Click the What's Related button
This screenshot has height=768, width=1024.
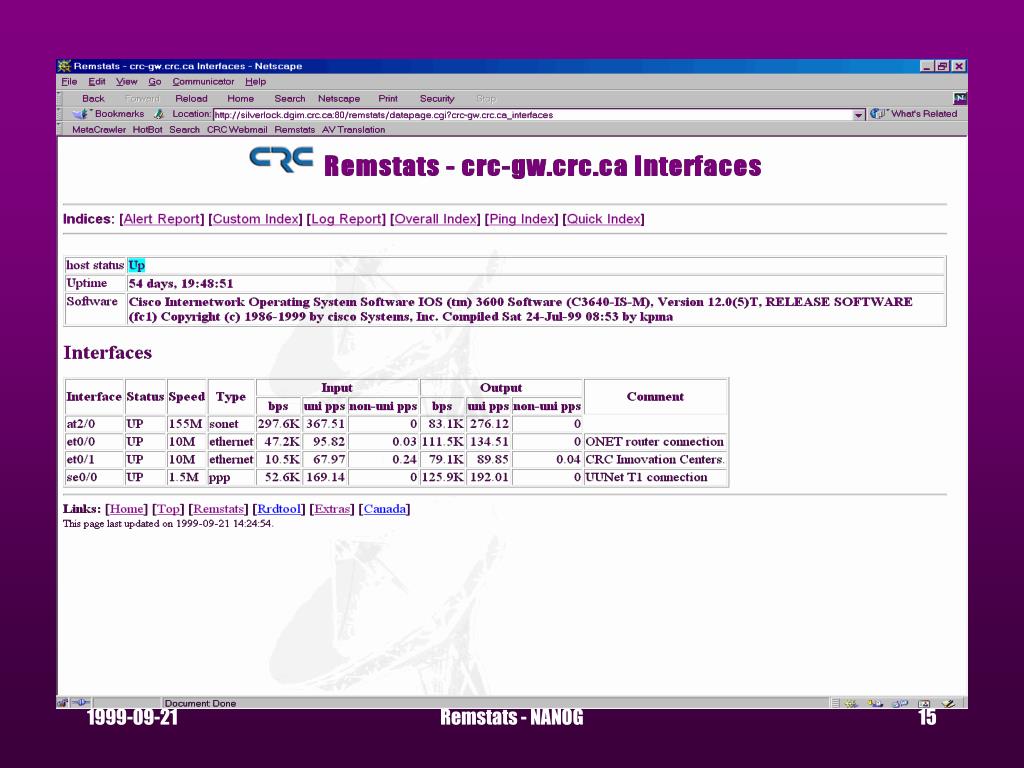(x=914, y=114)
